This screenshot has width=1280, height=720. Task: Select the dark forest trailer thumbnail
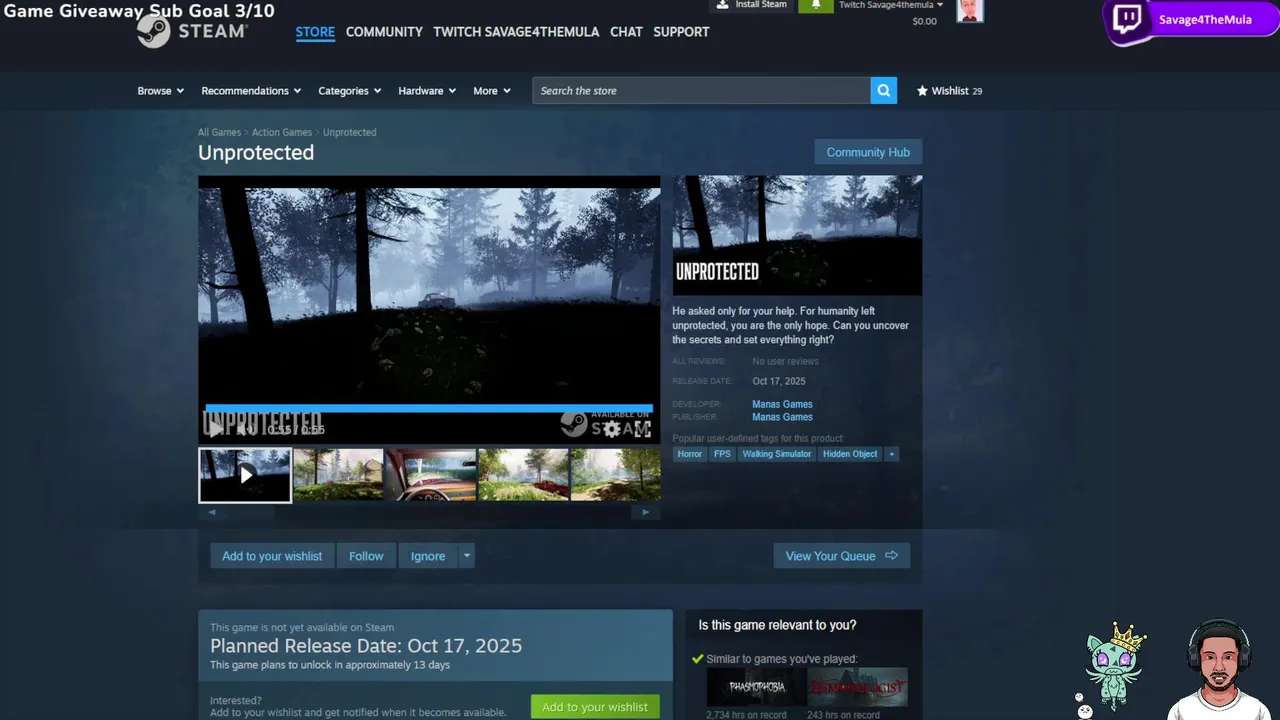pos(244,475)
